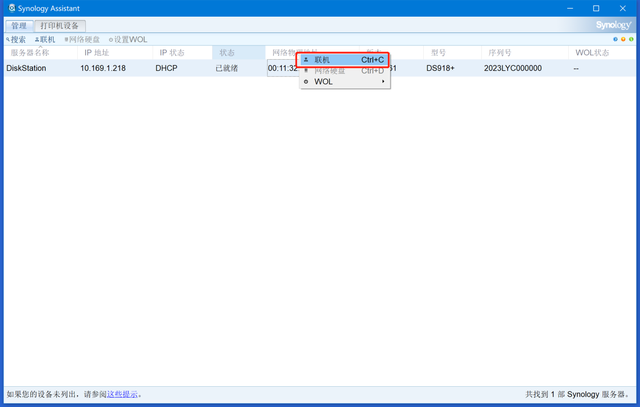Screen dimensions: 640x407
Task: Switch to the 打印机设备 tab
Action: pyautogui.click(x=60, y=26)
